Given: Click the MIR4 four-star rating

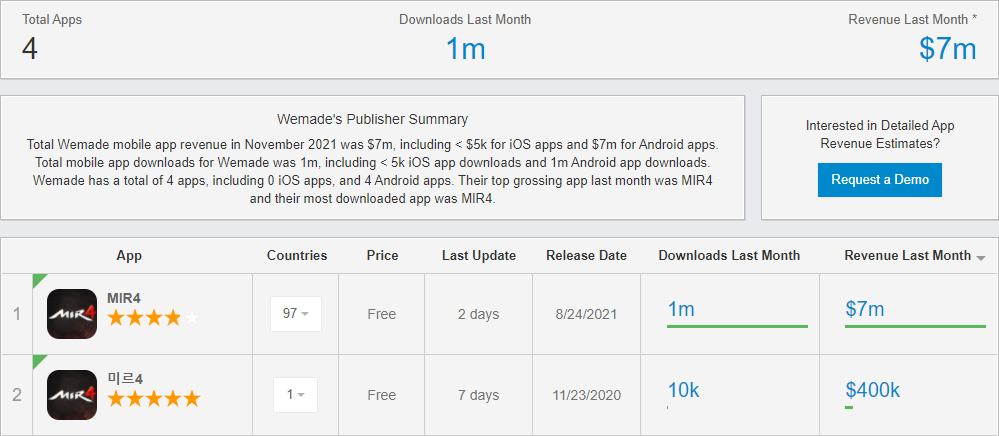Looking at the screenshot, I should (x=153, y=318).
